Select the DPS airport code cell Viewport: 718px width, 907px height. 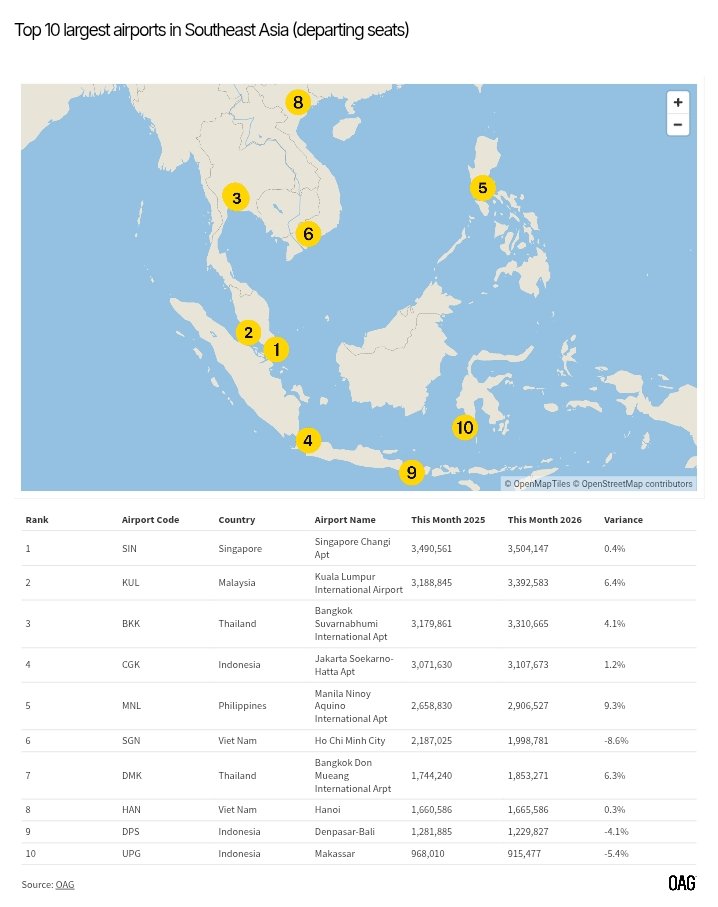[131, 832]
